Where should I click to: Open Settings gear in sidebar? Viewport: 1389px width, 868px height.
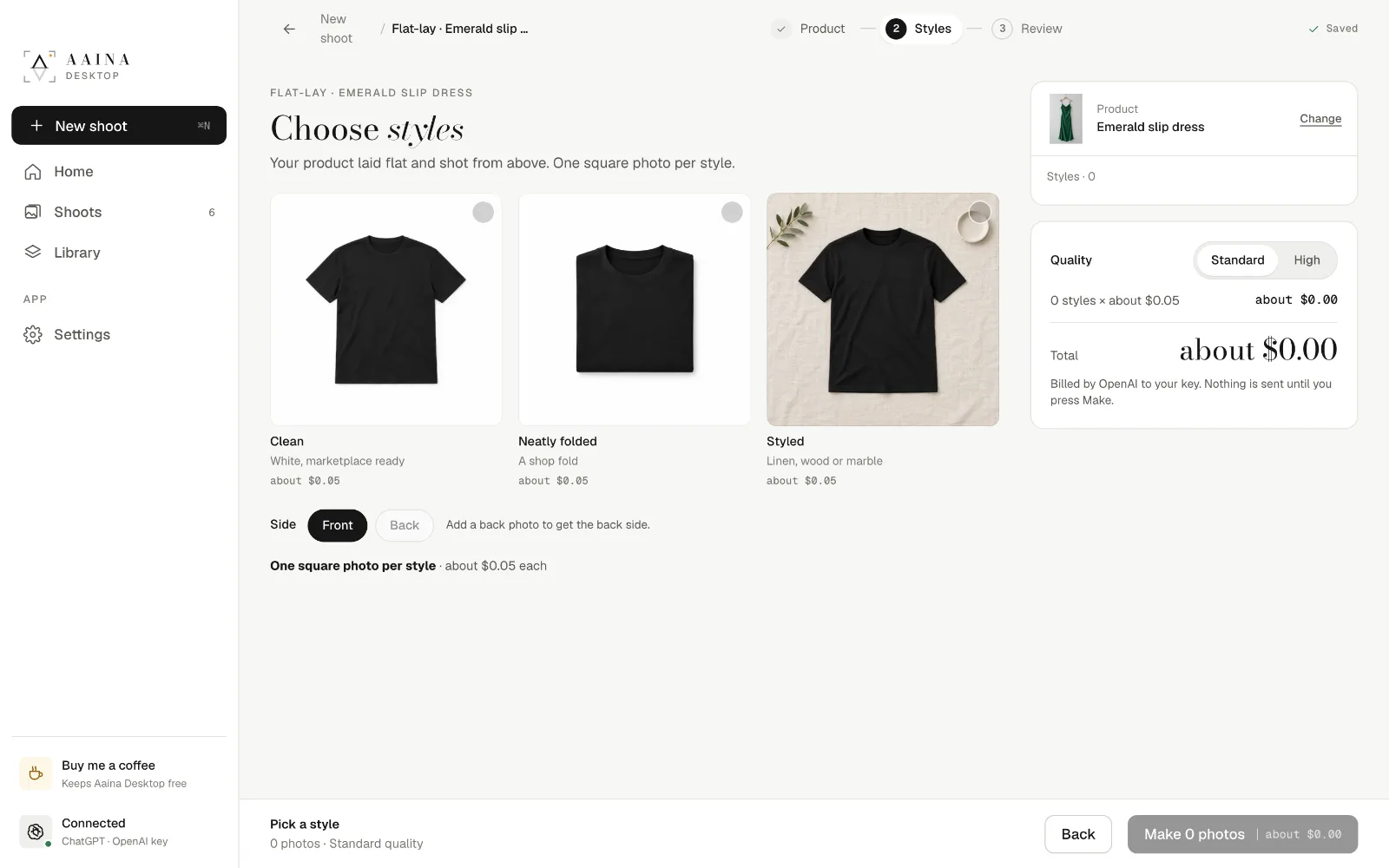pyautogui.click(x=33, y=334)
